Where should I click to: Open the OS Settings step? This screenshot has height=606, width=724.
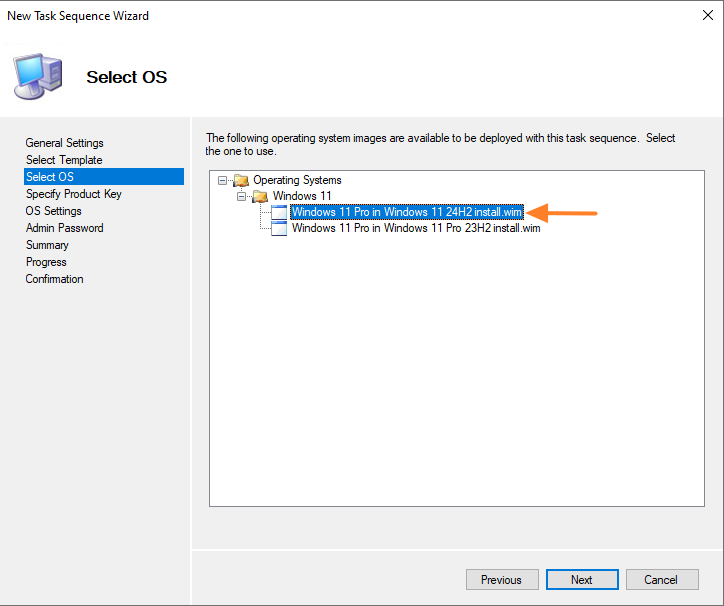tap(54, 211)
